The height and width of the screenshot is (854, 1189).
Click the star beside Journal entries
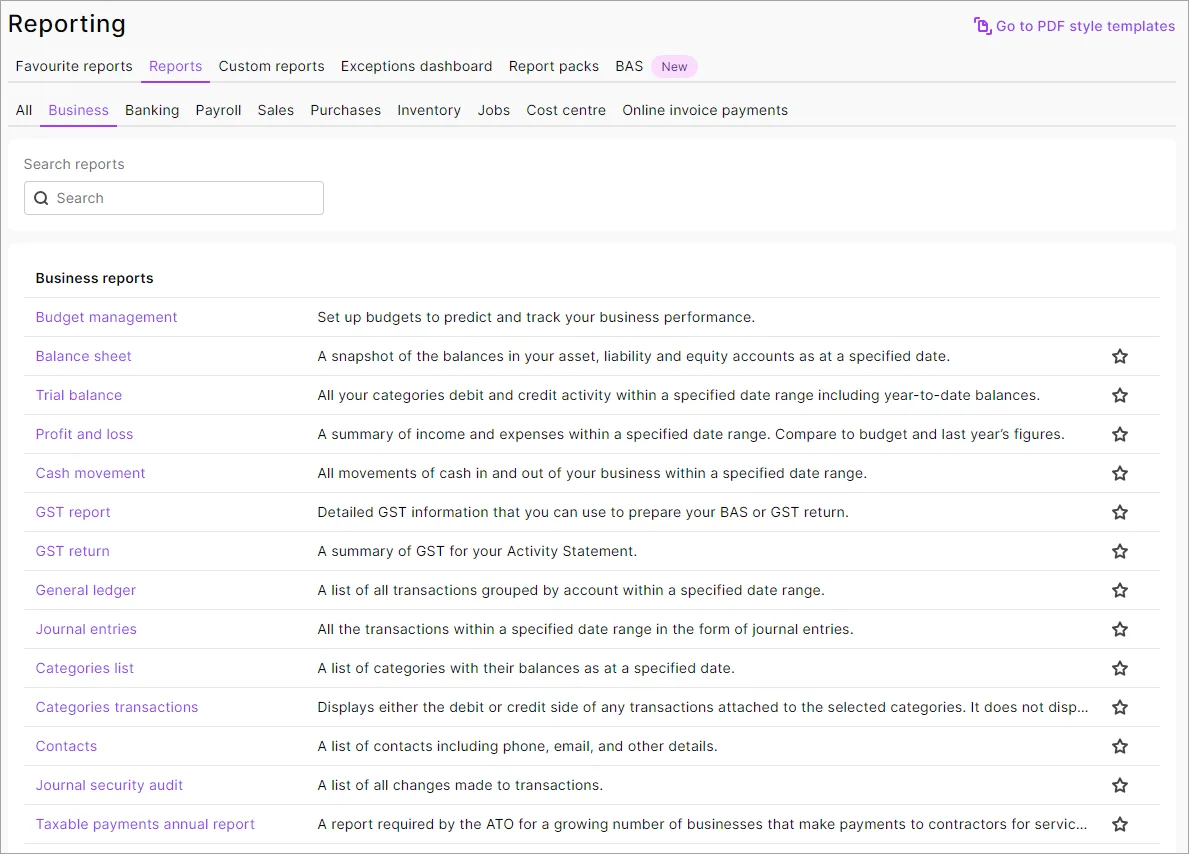point(1119,629)
